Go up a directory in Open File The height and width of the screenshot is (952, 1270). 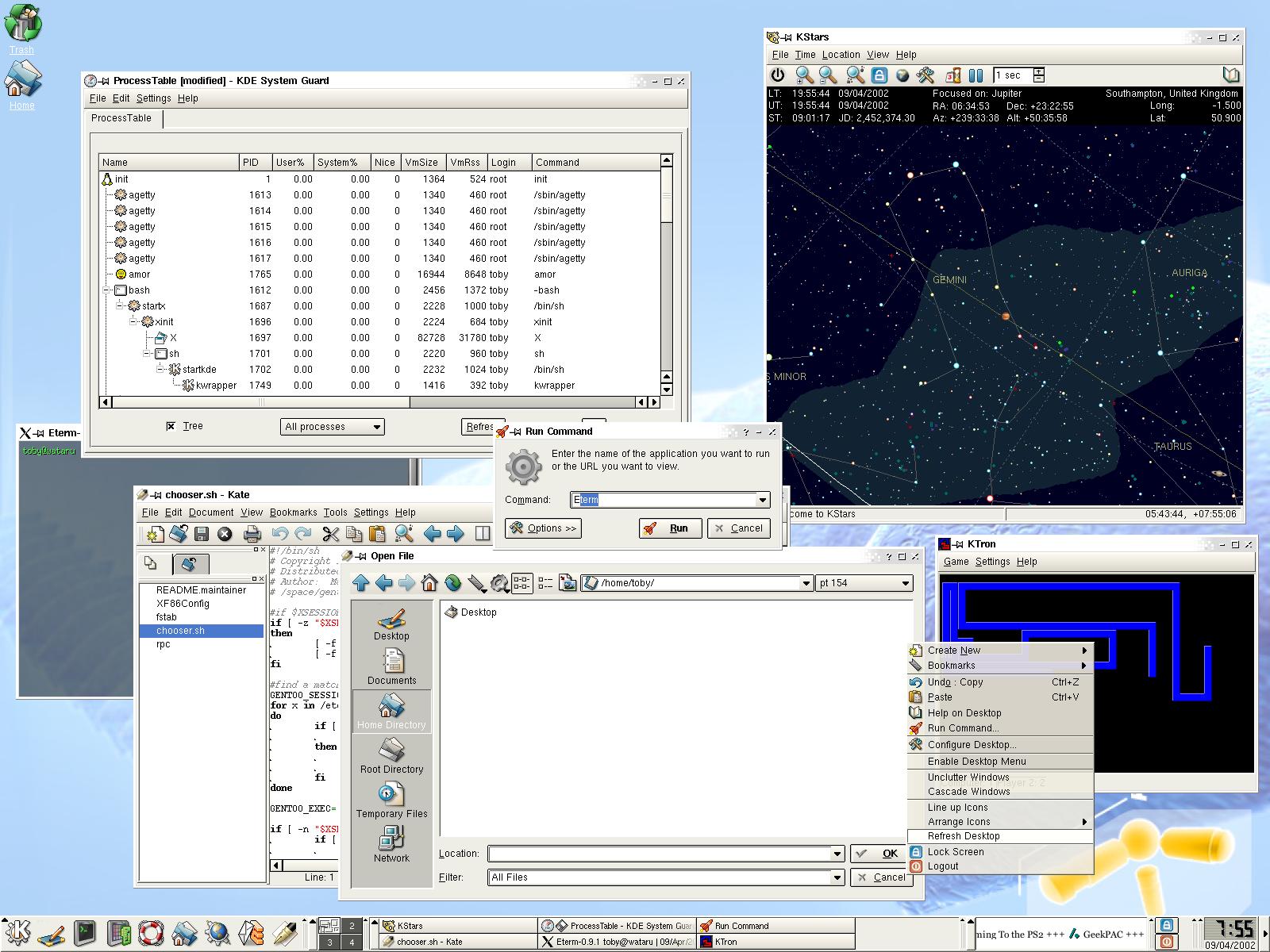coord(361,583)
